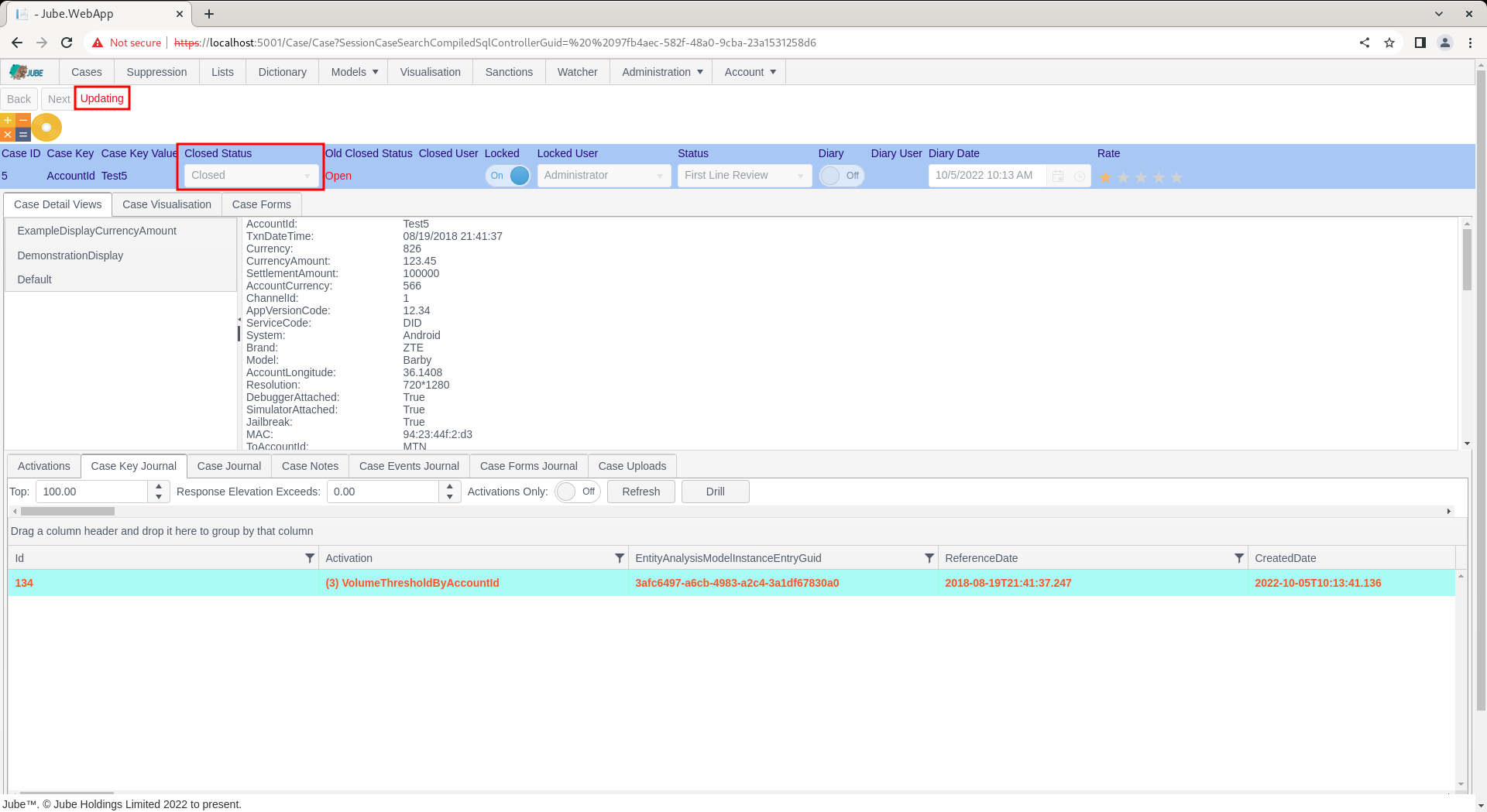1487x812 pixels.
Task: Click the Jube logo
Action: coord(27,72)
